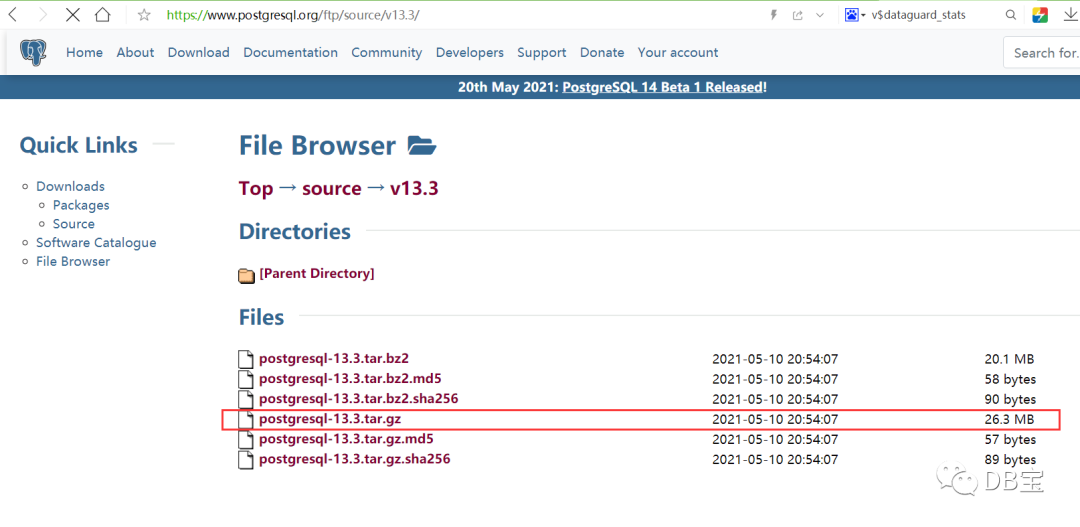1080x527 pixels.
Task: Bookmark page with star icon
Action: pyautogui.click(x=144, y=14)
